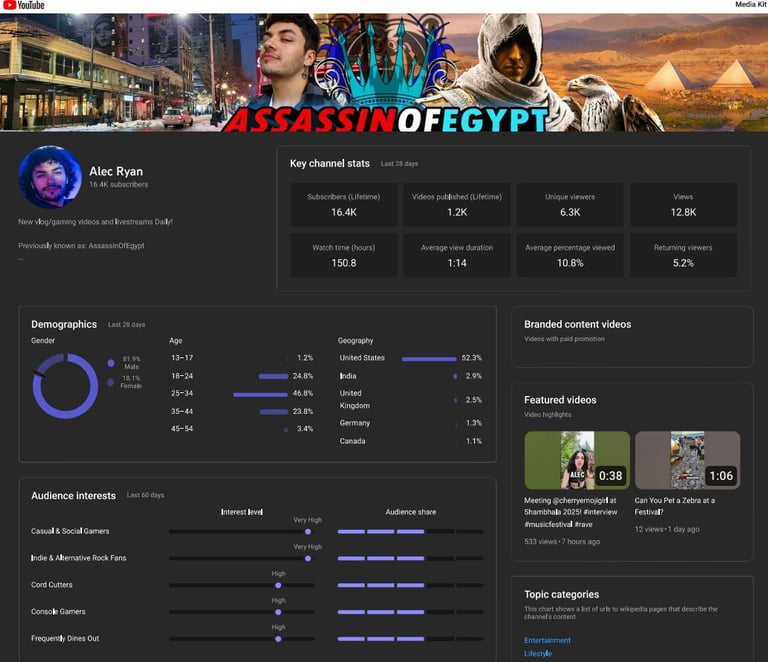Select the 13–17 age row label
Viewport: 768px width, 662px height.
point(182,358)
